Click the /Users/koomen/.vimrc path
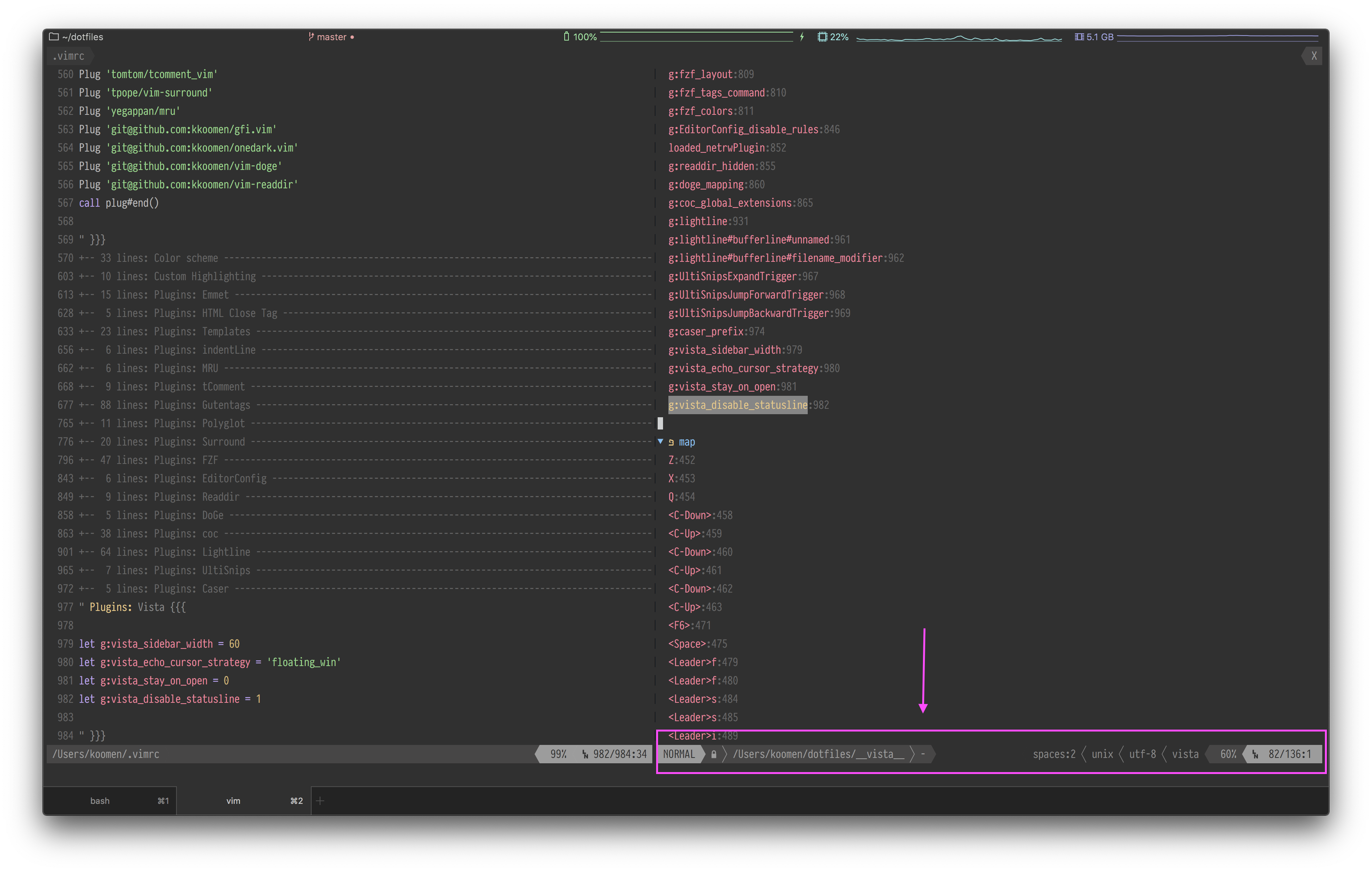 105,754
